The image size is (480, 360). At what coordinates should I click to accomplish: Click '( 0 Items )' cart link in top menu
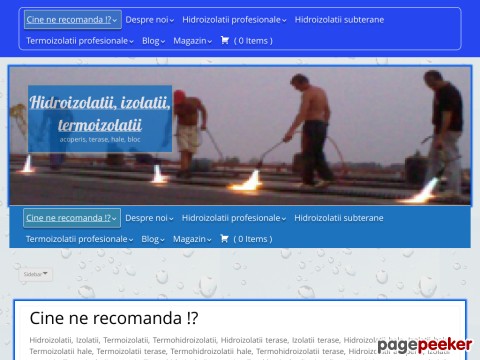click(253, 41)
